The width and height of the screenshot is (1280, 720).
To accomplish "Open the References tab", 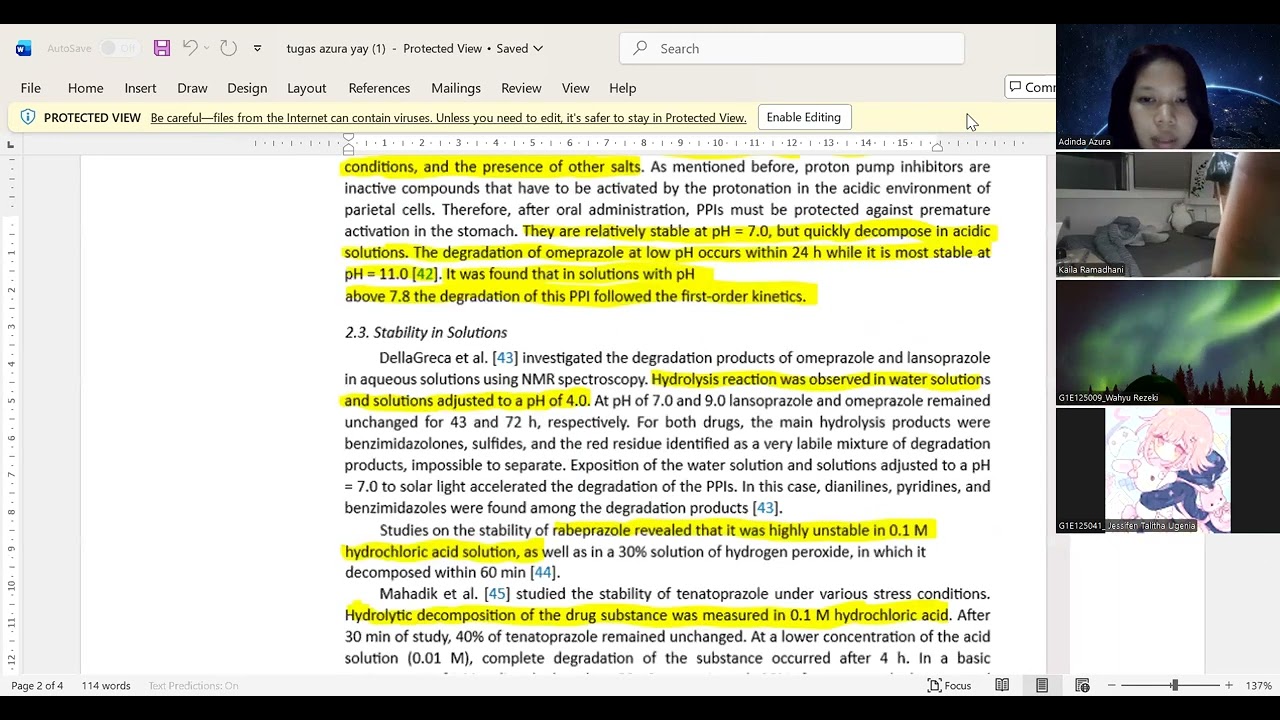I will 379,88.
